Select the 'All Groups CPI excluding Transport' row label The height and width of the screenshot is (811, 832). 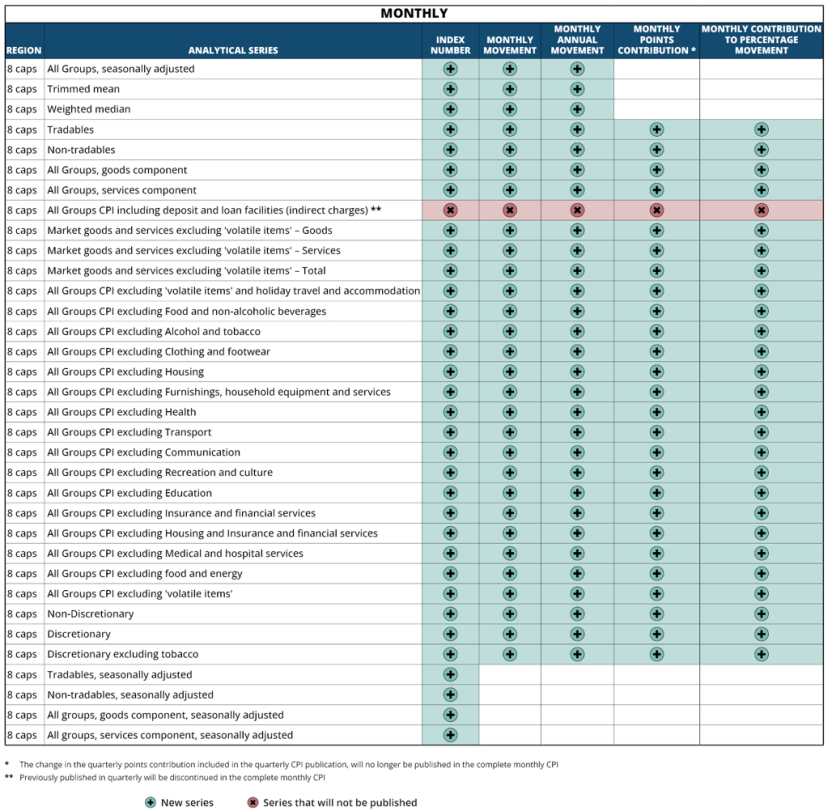129,432
